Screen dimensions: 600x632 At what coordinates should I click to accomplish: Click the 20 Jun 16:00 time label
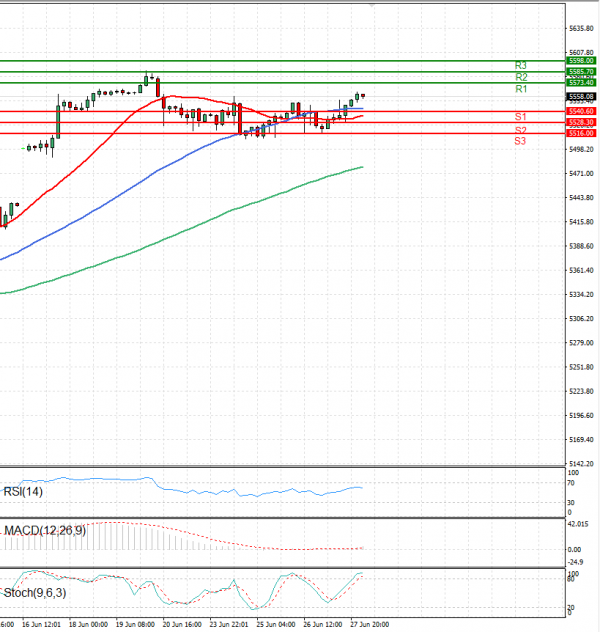(x=182, y=625)
